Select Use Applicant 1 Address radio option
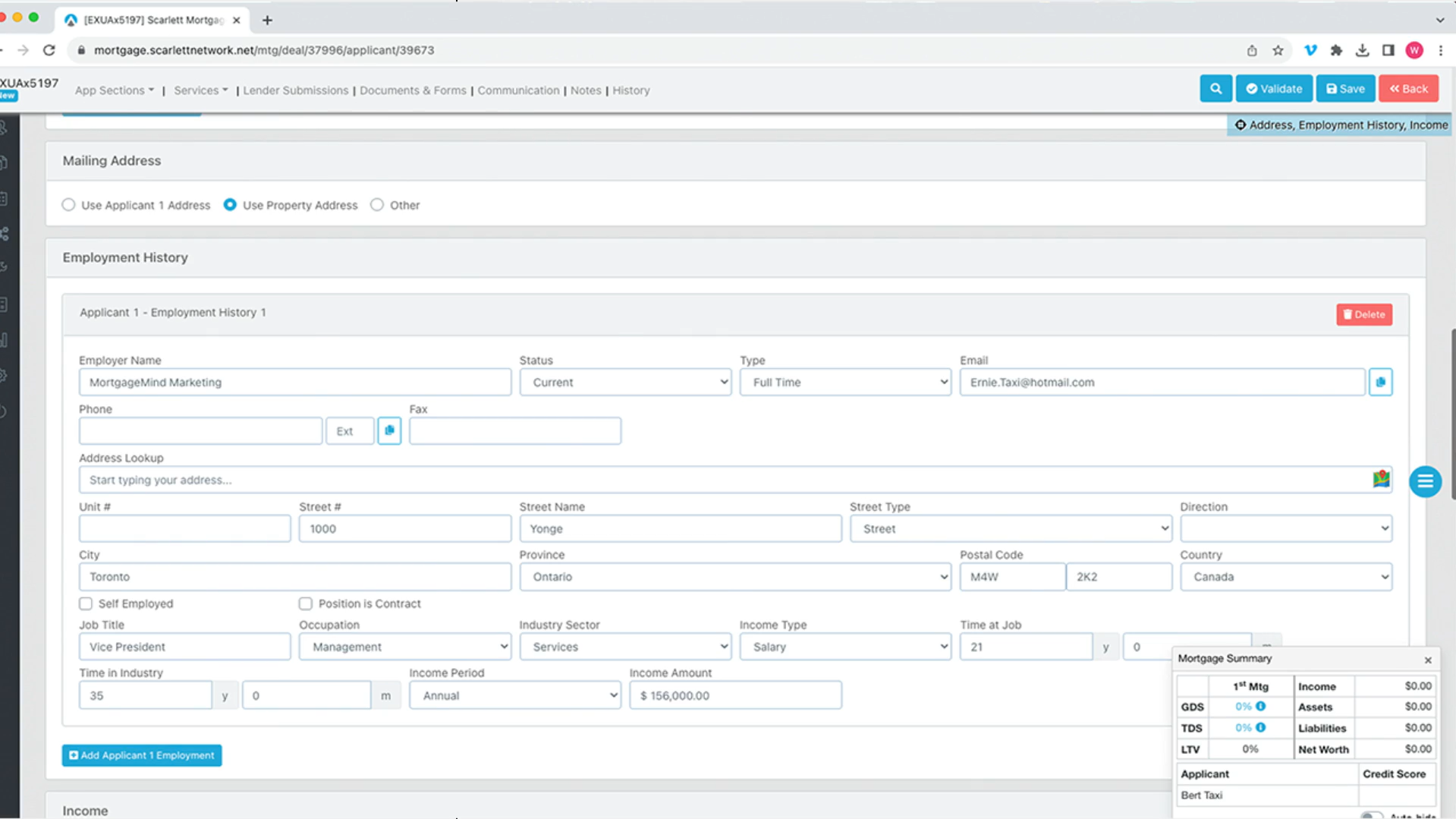 point(69,205)
